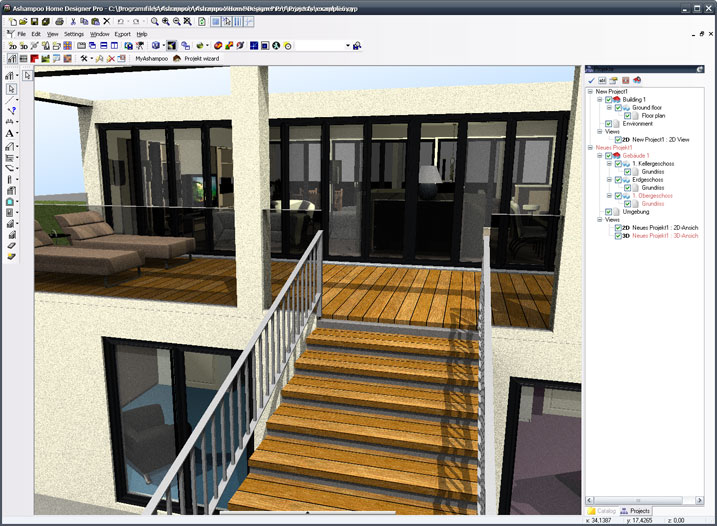Open the empty combo box dropdown in toolbar
The image size is (717, 526).
pyautogui.click(x=348, y=46)
